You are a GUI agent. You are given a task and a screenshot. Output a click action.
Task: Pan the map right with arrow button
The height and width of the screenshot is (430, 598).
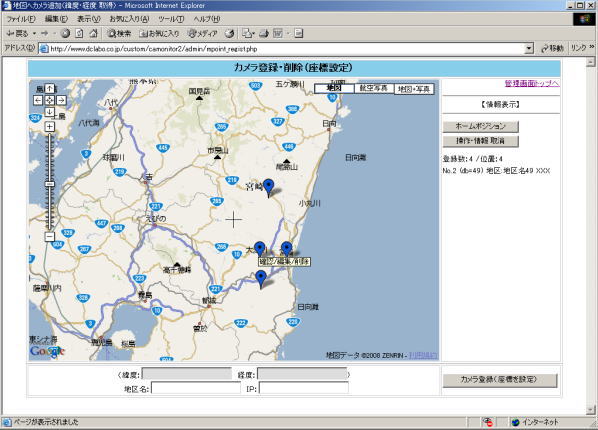click(x=61, y=100)
